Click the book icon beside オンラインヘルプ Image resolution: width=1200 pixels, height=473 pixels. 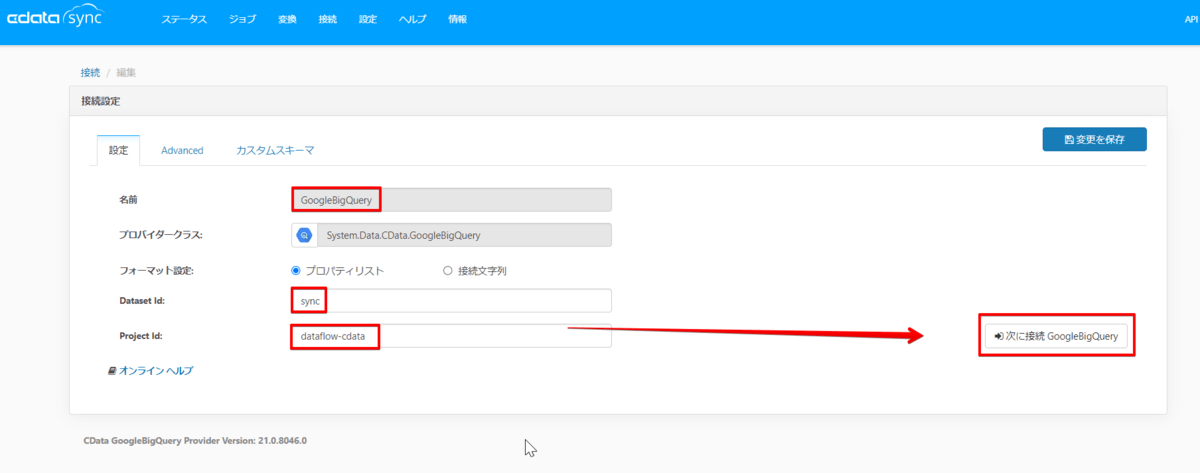tap(112, 371)
